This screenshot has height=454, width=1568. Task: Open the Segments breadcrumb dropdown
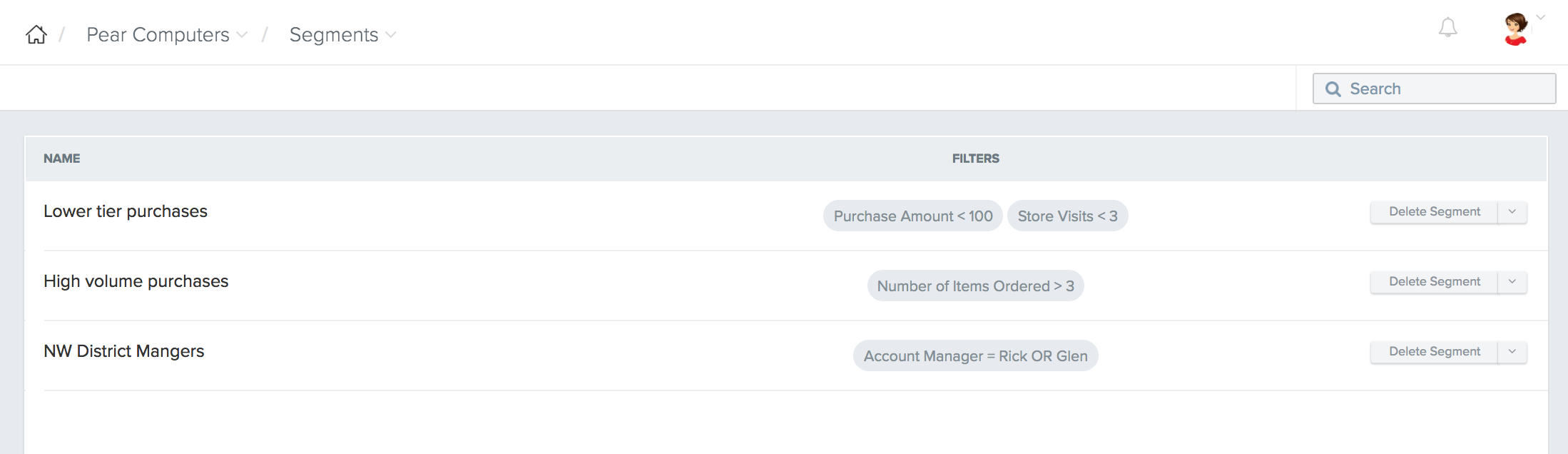click(390, 35)
